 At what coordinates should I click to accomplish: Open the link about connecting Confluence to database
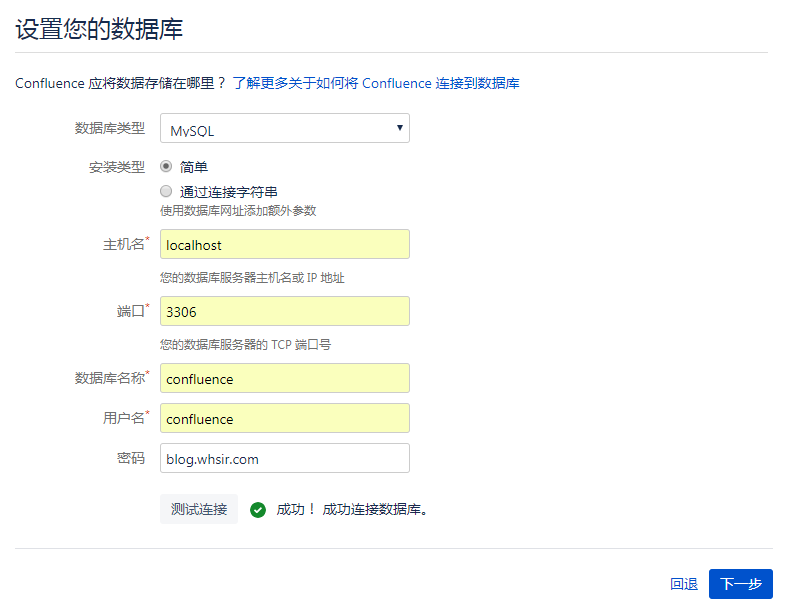[x=376, y=83]
